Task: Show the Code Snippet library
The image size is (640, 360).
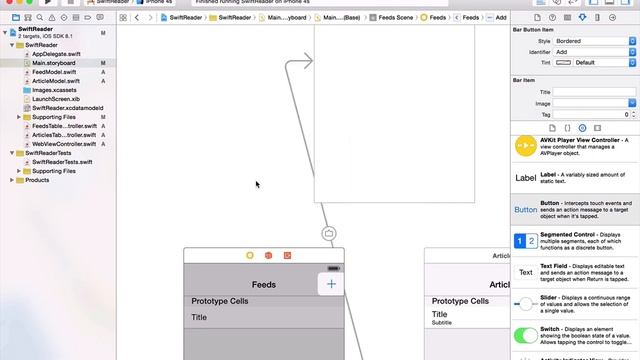Action: [567, 128]
